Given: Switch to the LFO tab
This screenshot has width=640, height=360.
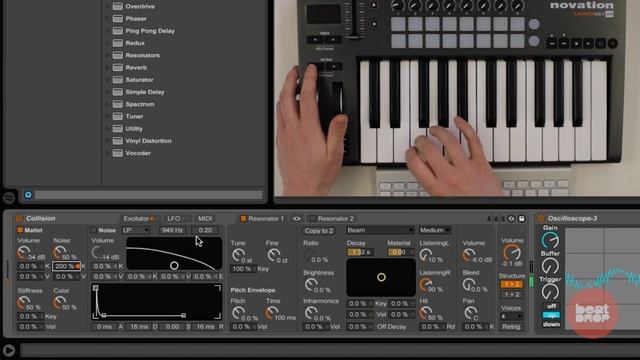Looking at the screenshot, I should click(176, 219).
